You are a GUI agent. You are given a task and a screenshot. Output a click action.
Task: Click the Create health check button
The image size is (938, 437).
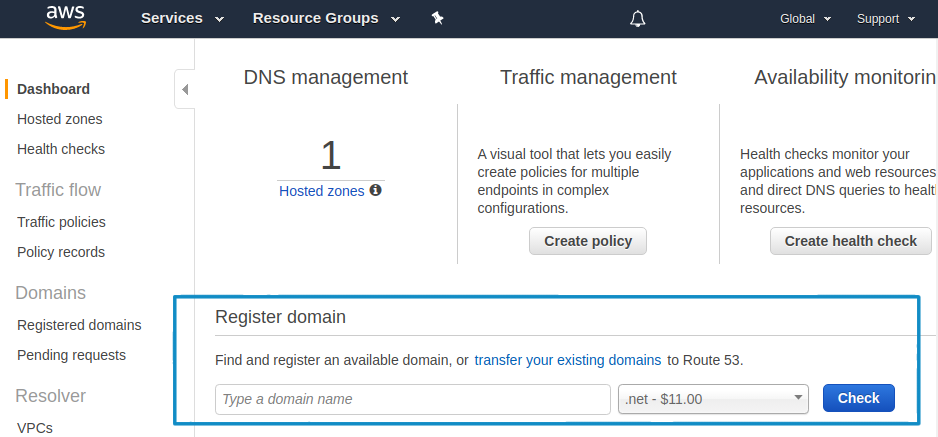coord(851,241)
